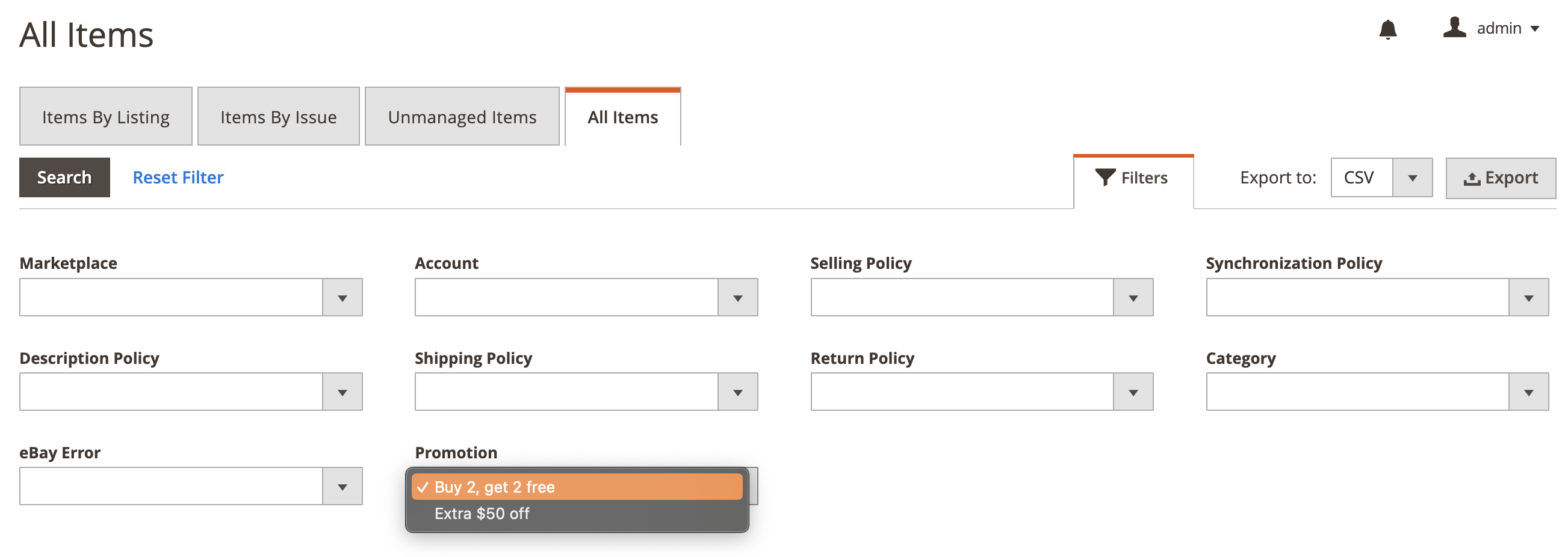Switch to Items By Listing tab
This screenshot has width=1568, height=557.
click(105, 117)
